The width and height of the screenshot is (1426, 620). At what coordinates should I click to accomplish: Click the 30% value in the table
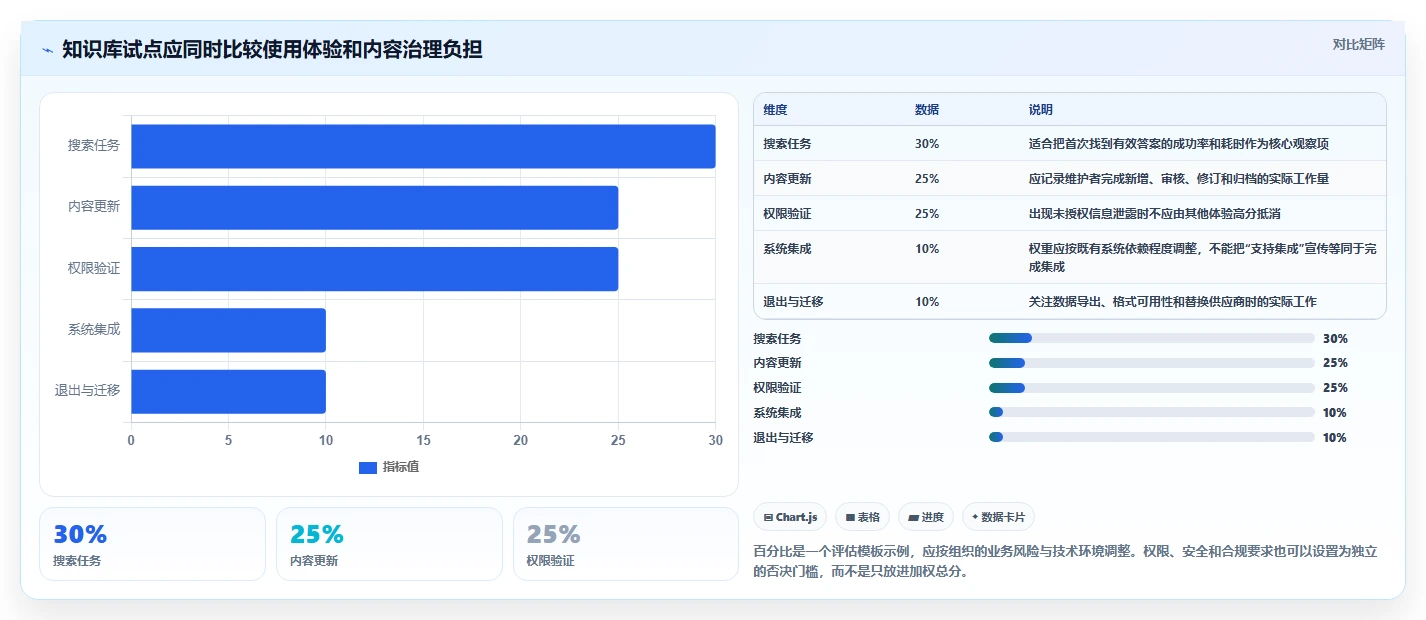pyautogui.click(x=927, y=144)
